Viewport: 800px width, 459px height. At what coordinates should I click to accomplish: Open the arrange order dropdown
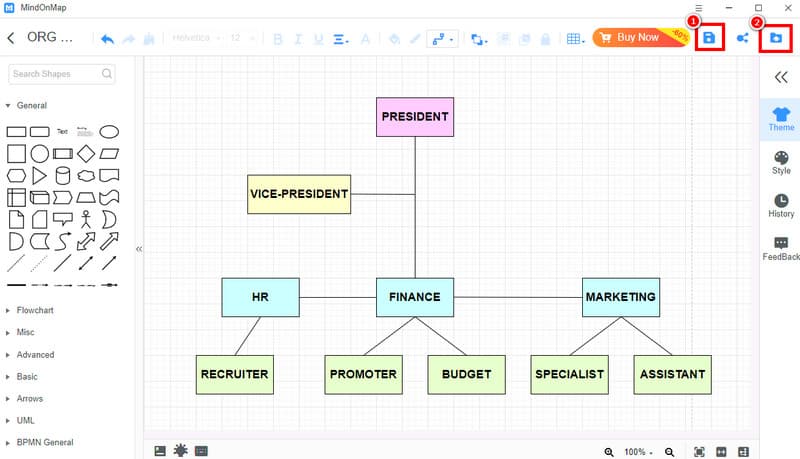479,39
